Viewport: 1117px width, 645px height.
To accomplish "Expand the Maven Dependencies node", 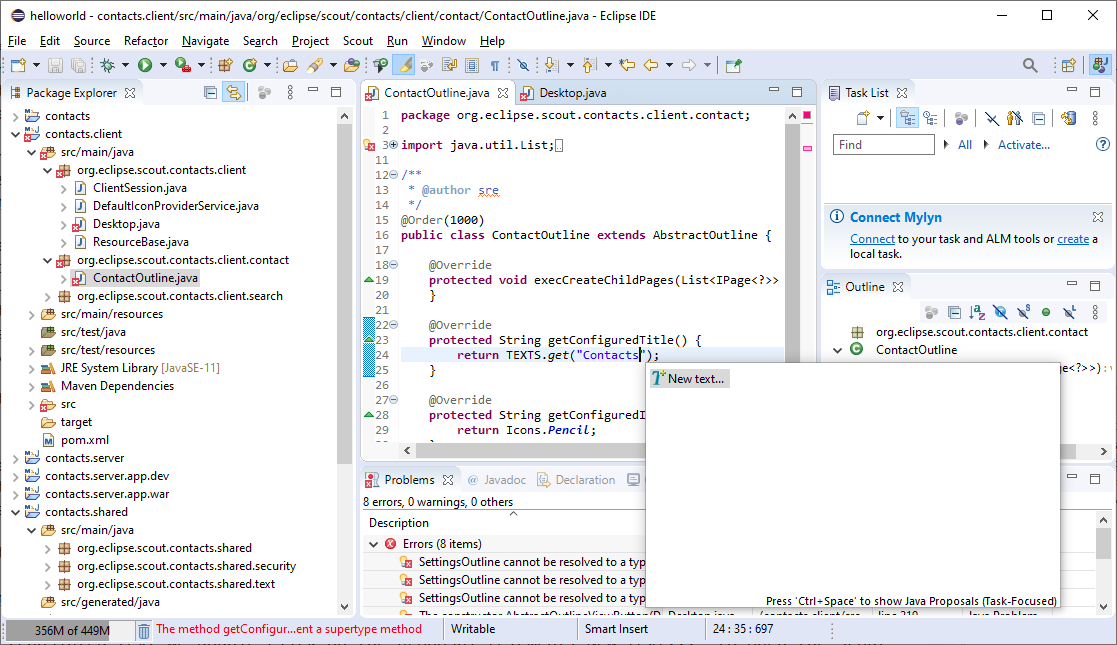I will click(33, 386).
